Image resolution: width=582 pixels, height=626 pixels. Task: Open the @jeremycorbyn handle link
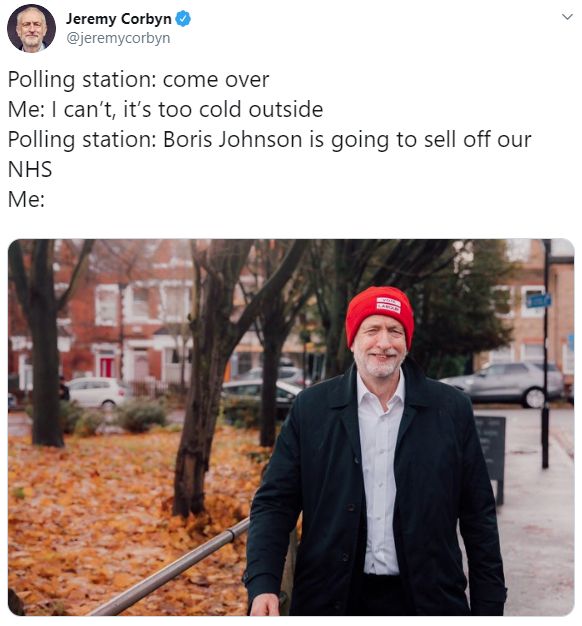[118, 38]
